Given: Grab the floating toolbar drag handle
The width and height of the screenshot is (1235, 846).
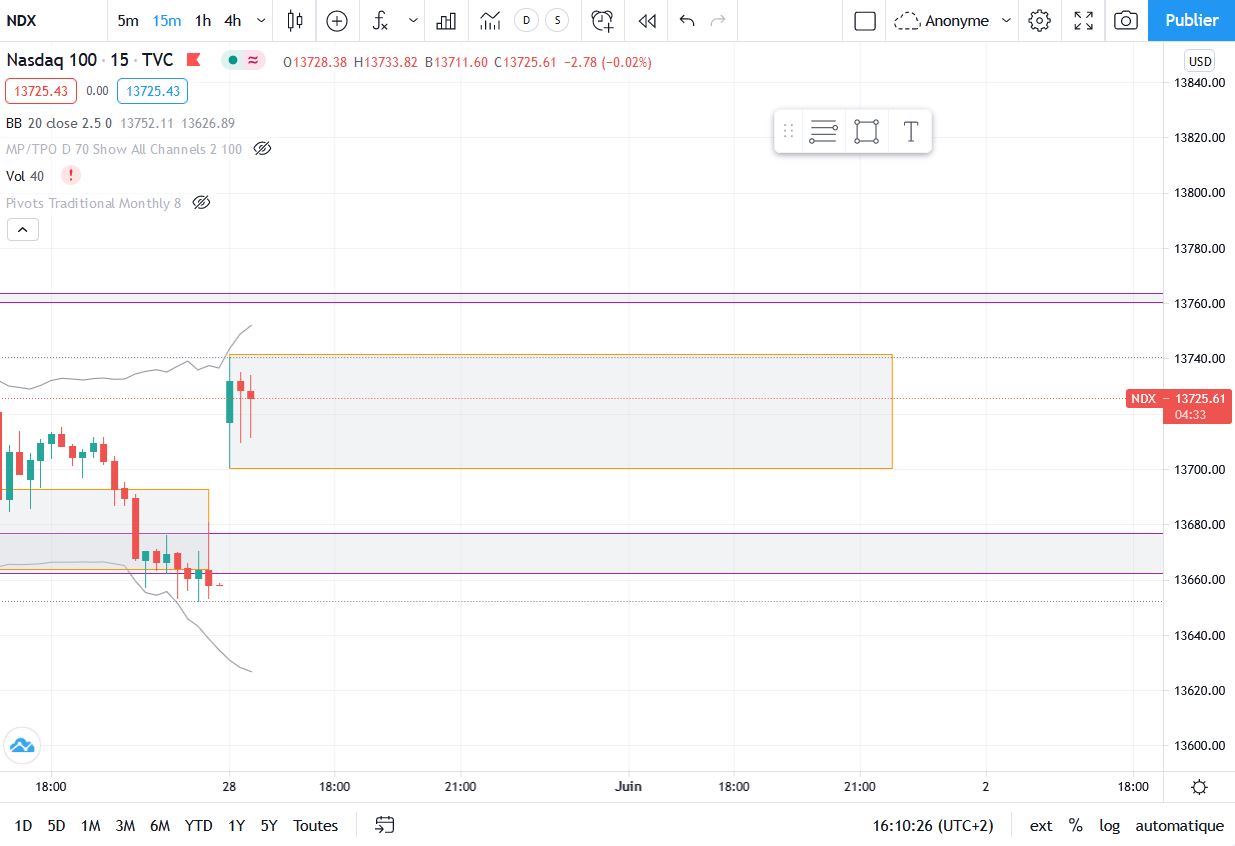Looking at the screenshot, I should 788,131.
